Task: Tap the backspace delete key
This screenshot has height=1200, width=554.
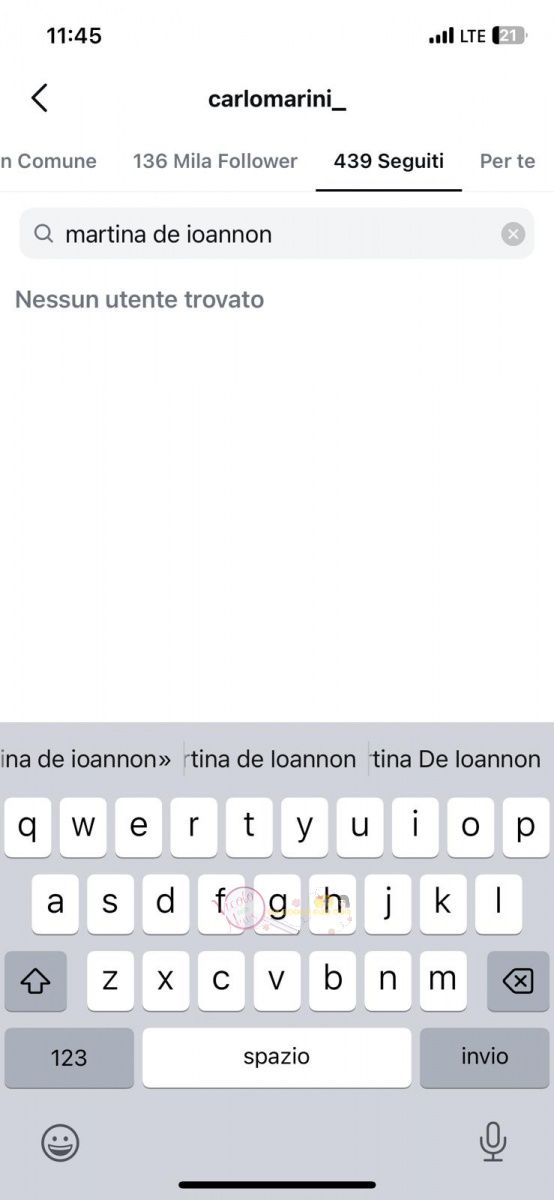Action: (x=518, y=981)
